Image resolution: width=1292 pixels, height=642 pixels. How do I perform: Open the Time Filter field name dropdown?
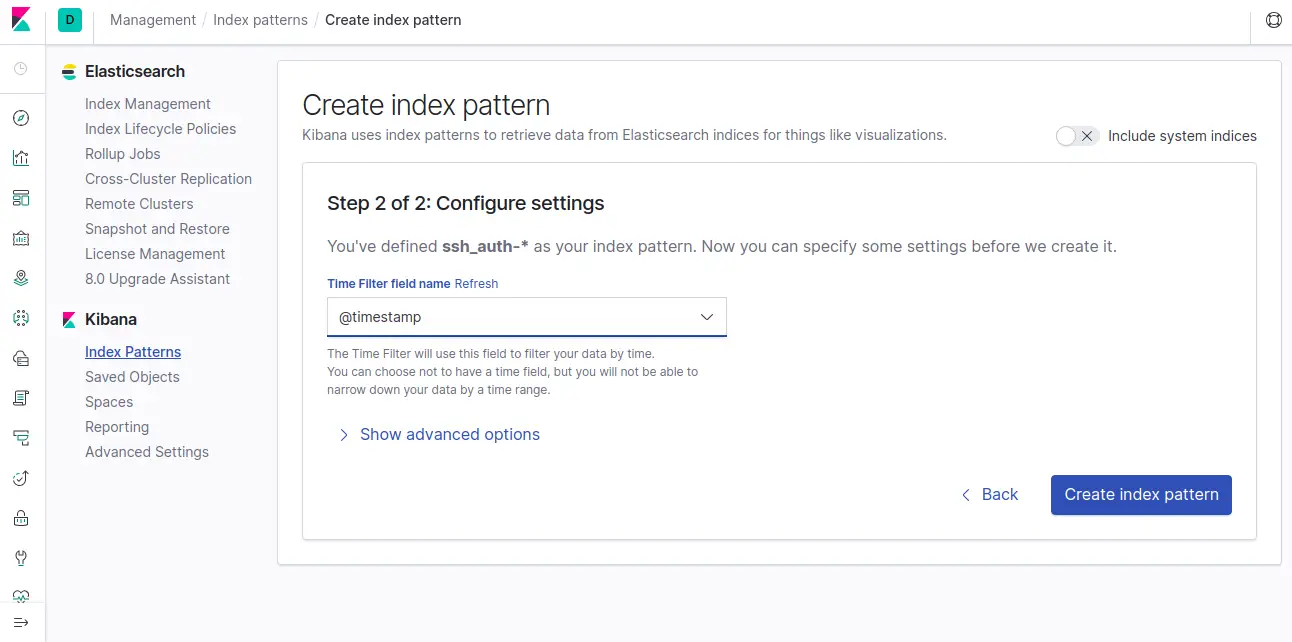(527, 317)
